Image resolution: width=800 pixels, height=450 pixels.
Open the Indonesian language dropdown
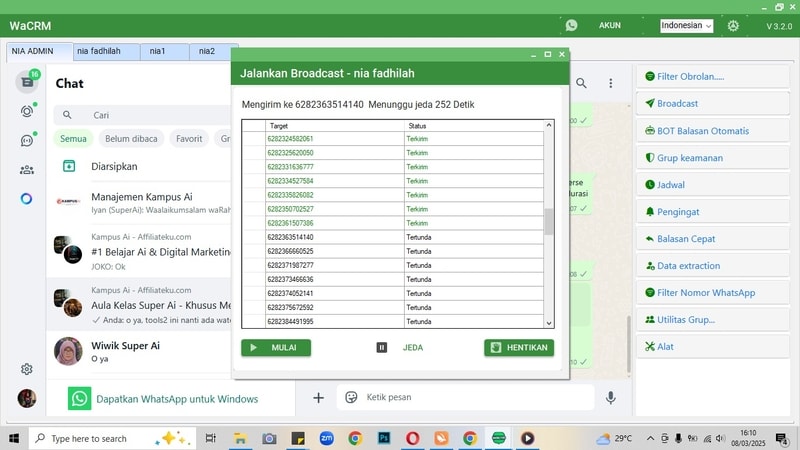tap(686, 26)
